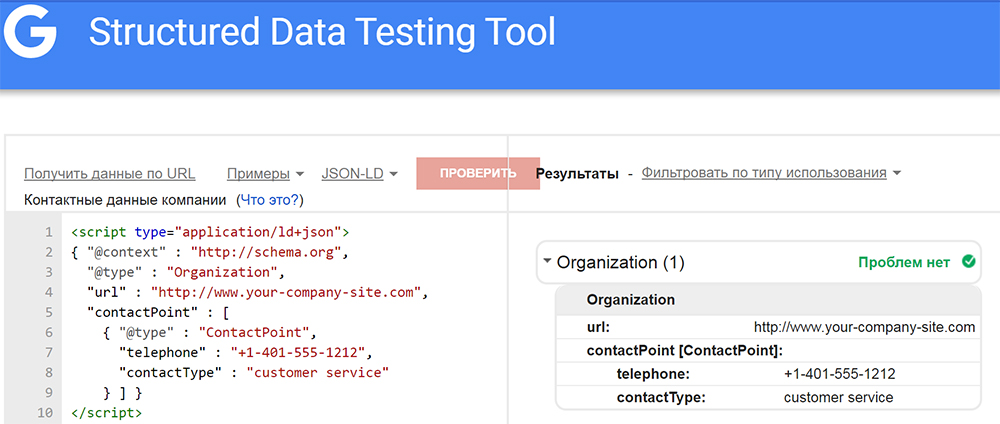The height and width of the screenshot is (424, 1000).
Task: Expand Фильтровать по типу использования filter
Action: pyautogui.click(x=771, y=173)
